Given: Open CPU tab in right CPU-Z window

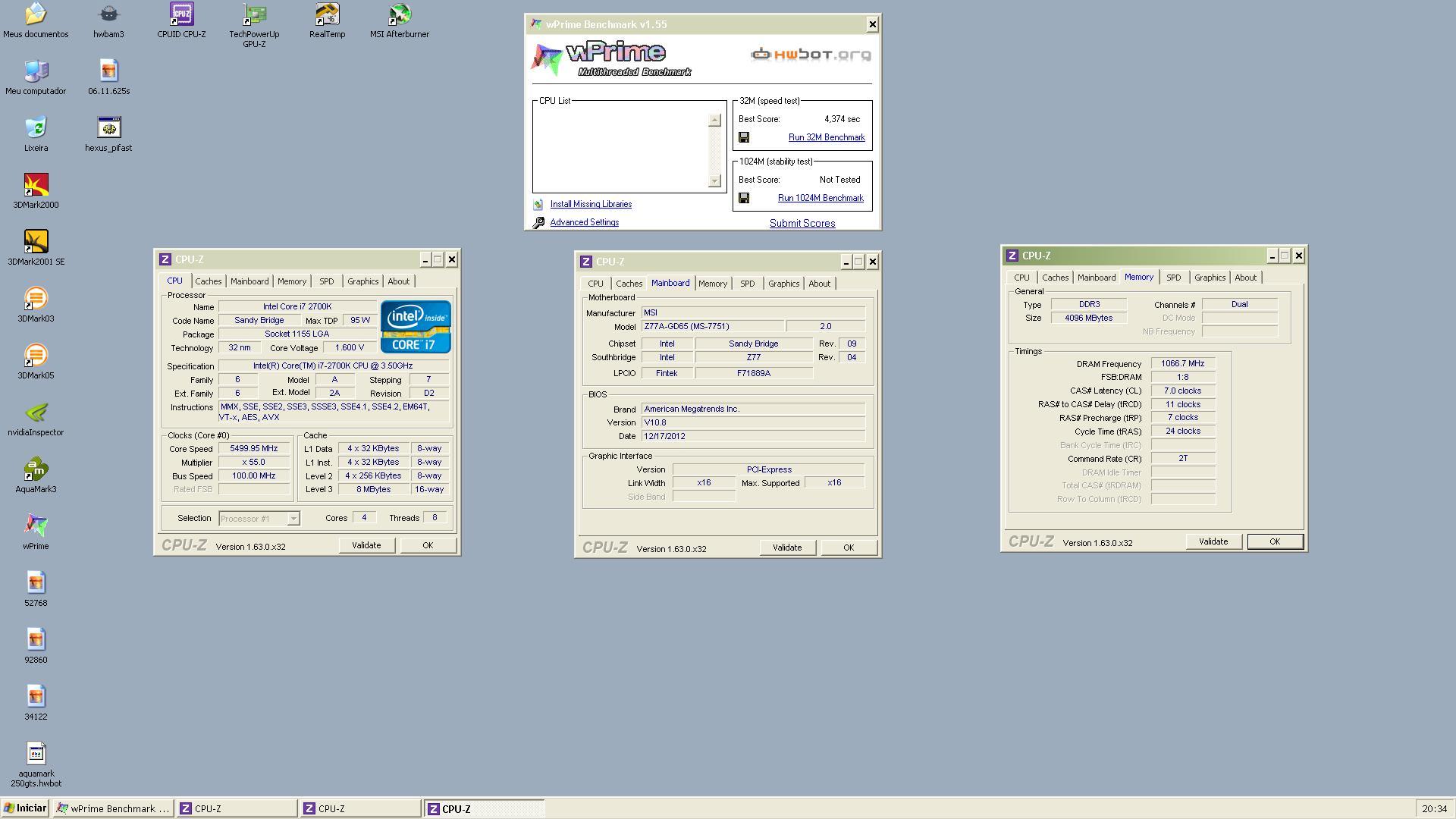Looking at the screenshot, I should tap(1022, 278).
